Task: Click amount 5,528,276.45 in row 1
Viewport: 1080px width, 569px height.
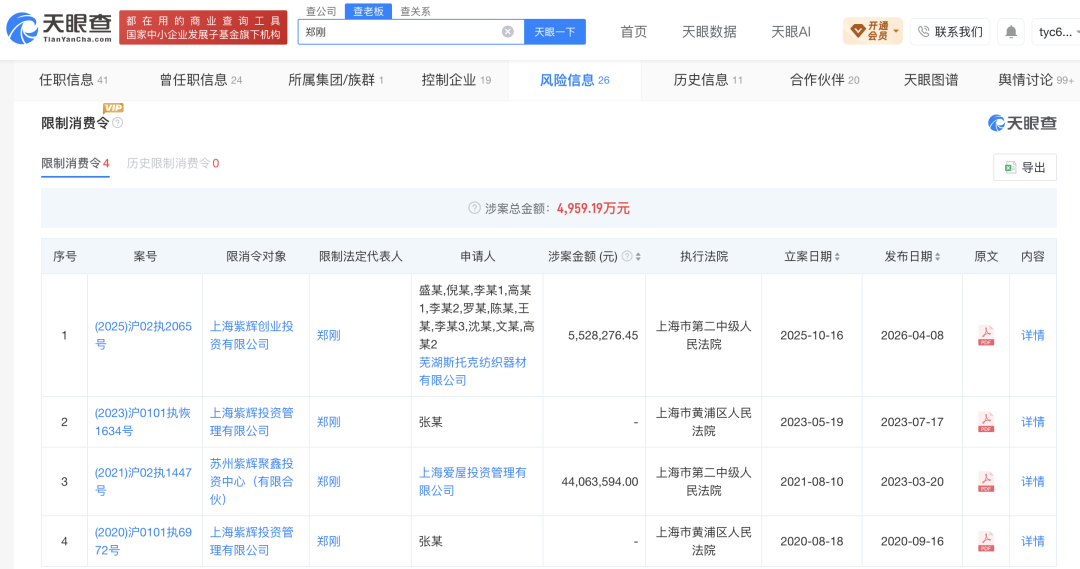Action: 603,335
